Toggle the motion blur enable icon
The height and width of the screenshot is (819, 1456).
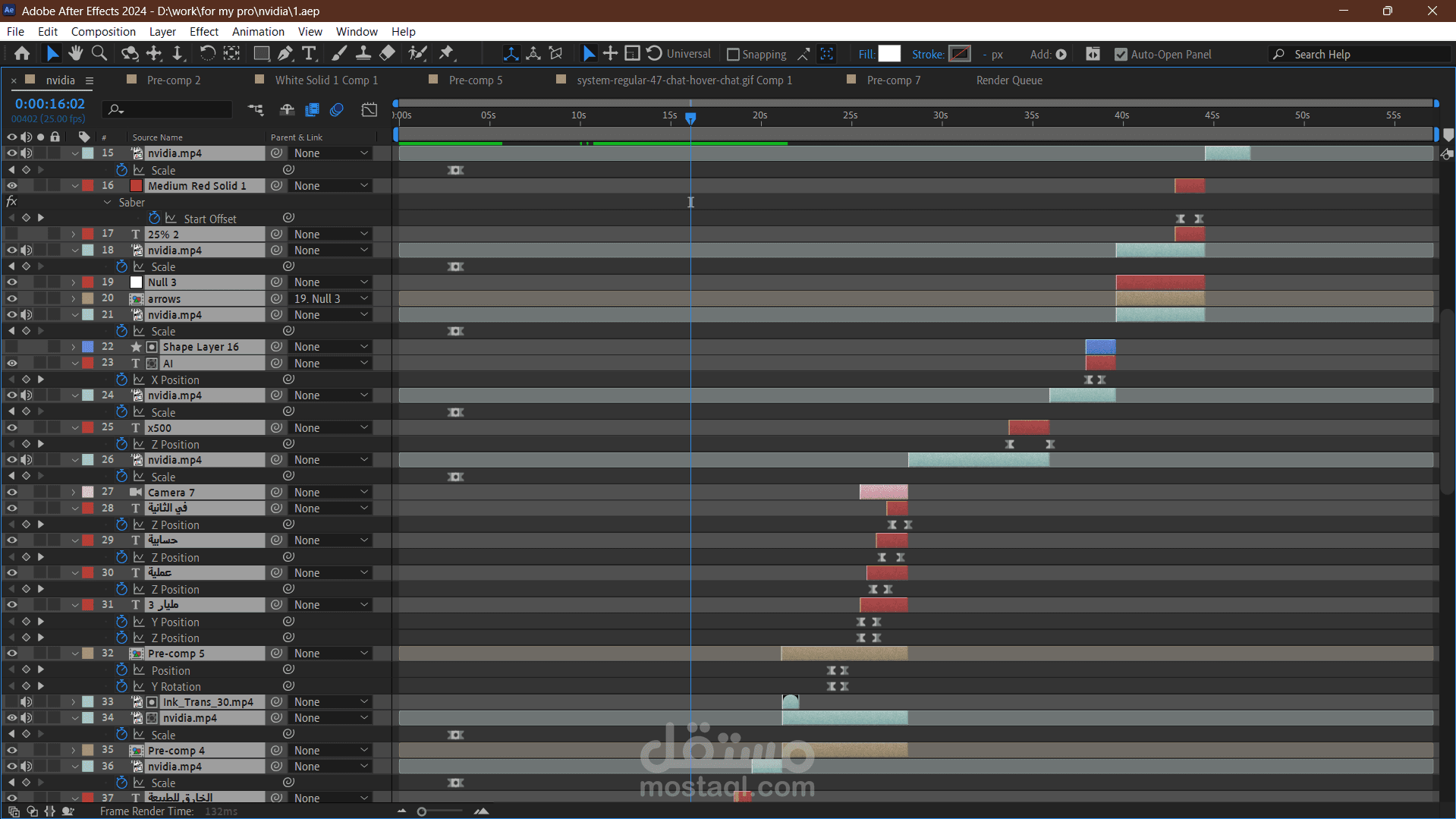pos(337,110)
